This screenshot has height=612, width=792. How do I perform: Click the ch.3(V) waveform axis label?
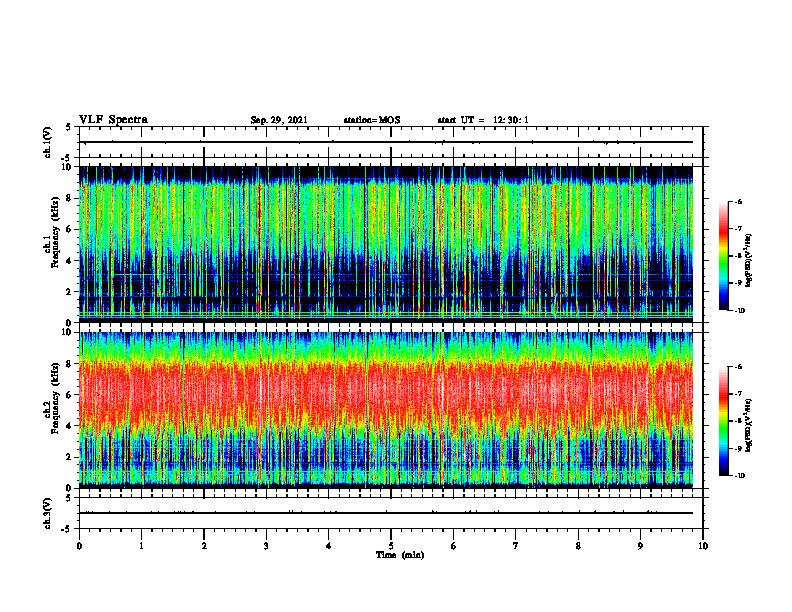pyautogui.click(x=47, y=513)
